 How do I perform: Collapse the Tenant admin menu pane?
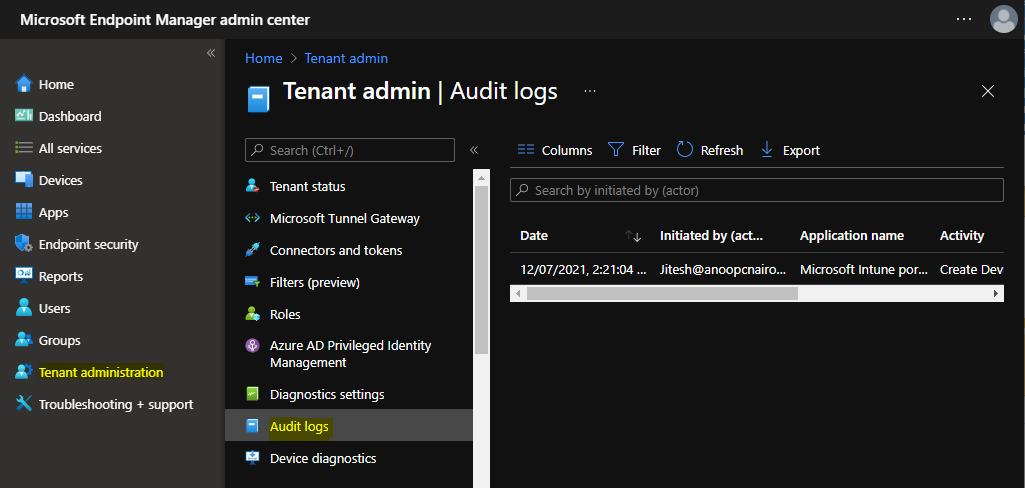474,150
